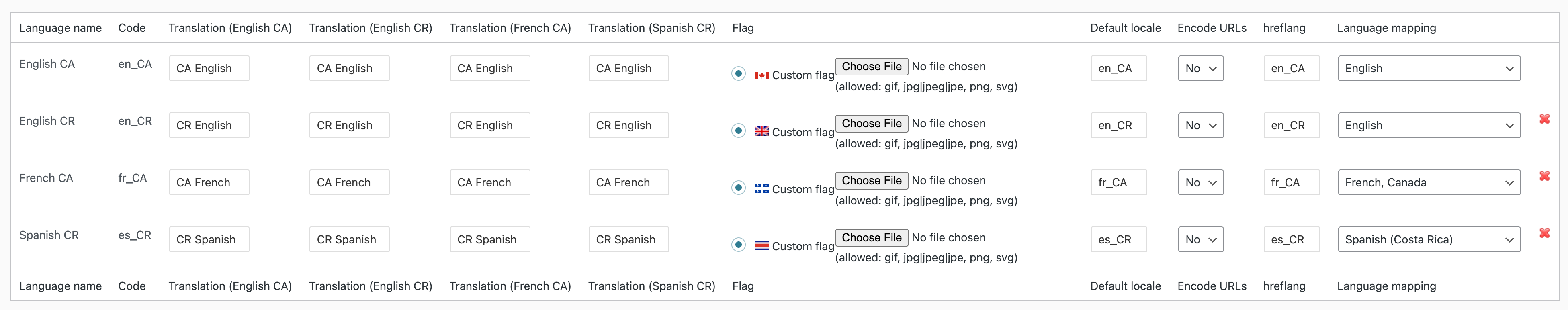Open Encode URLs dropdown for English CA
This screenshot has width=1568, height=310.
1200,69
